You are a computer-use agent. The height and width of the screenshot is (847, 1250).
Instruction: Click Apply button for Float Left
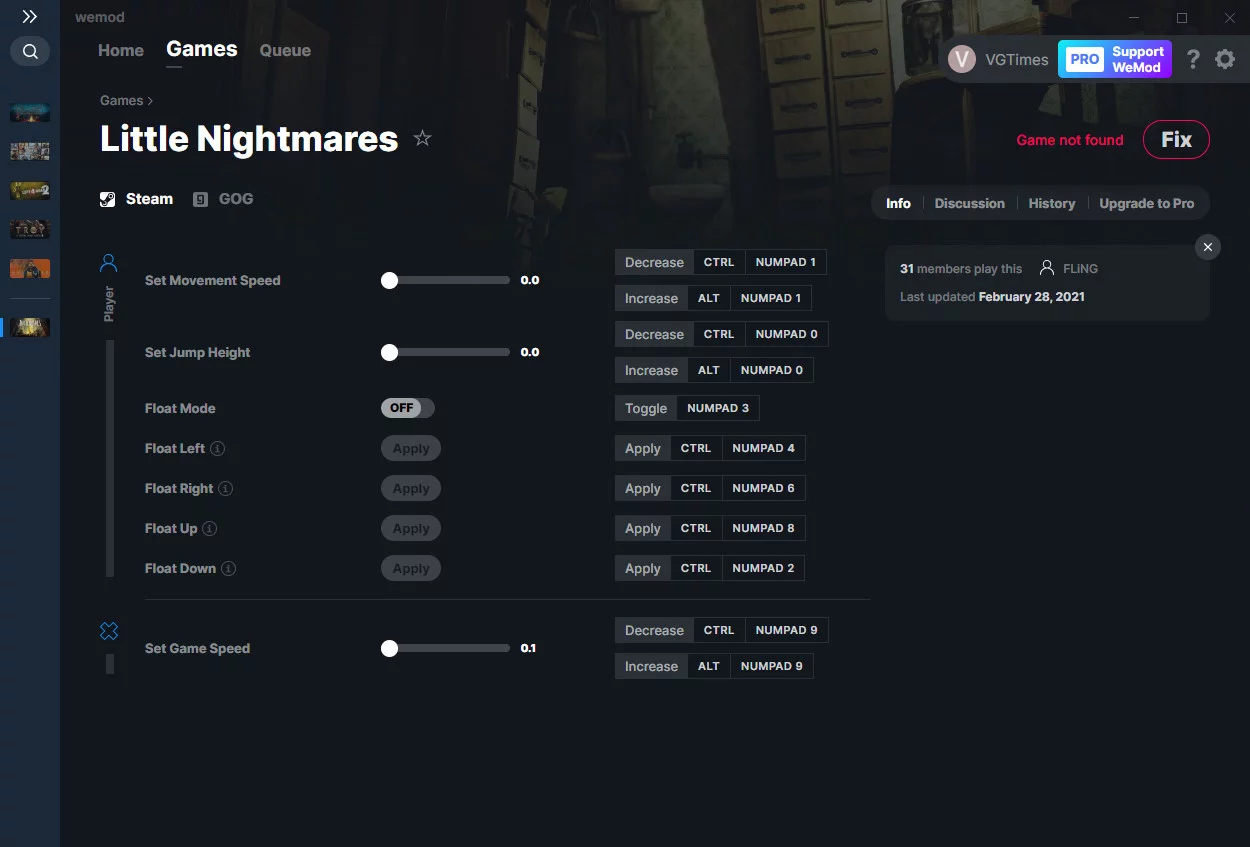click(x=411, y=449)
